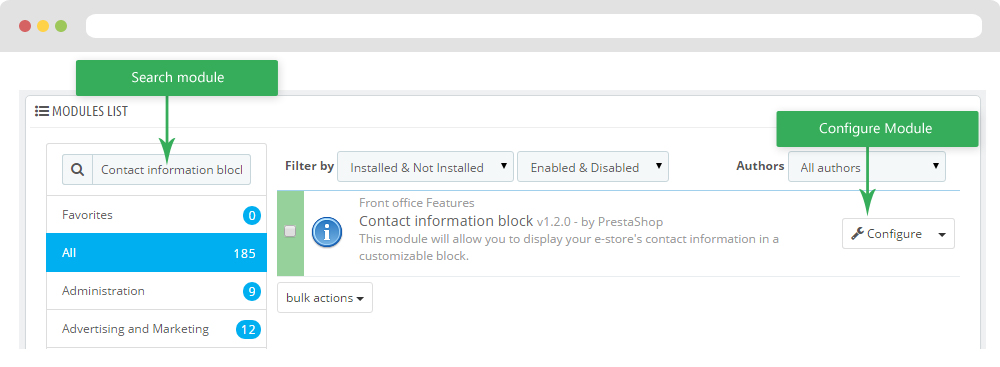The width and height of the screenshot is (1000, 367).
Task: Open the Installed & Not Installed filter
Action: pyautogui.click(x=425, y=167)
